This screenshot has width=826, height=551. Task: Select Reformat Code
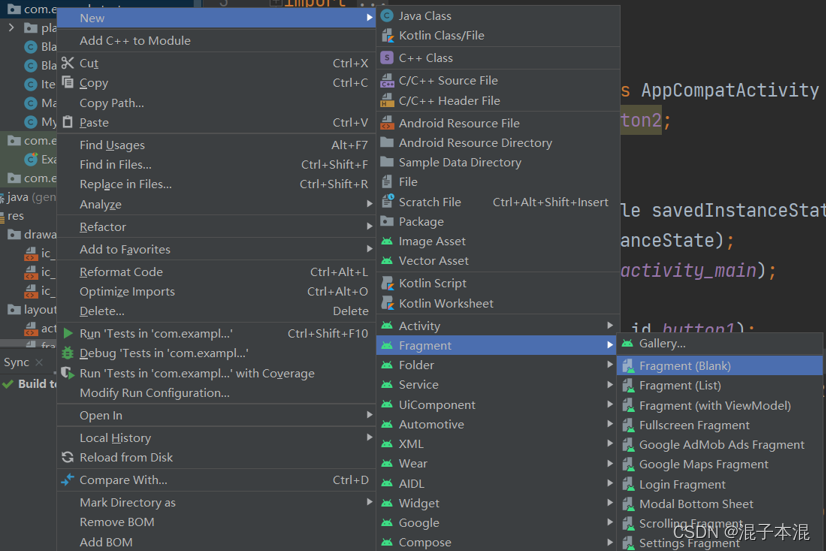click(x=216, y=272)
